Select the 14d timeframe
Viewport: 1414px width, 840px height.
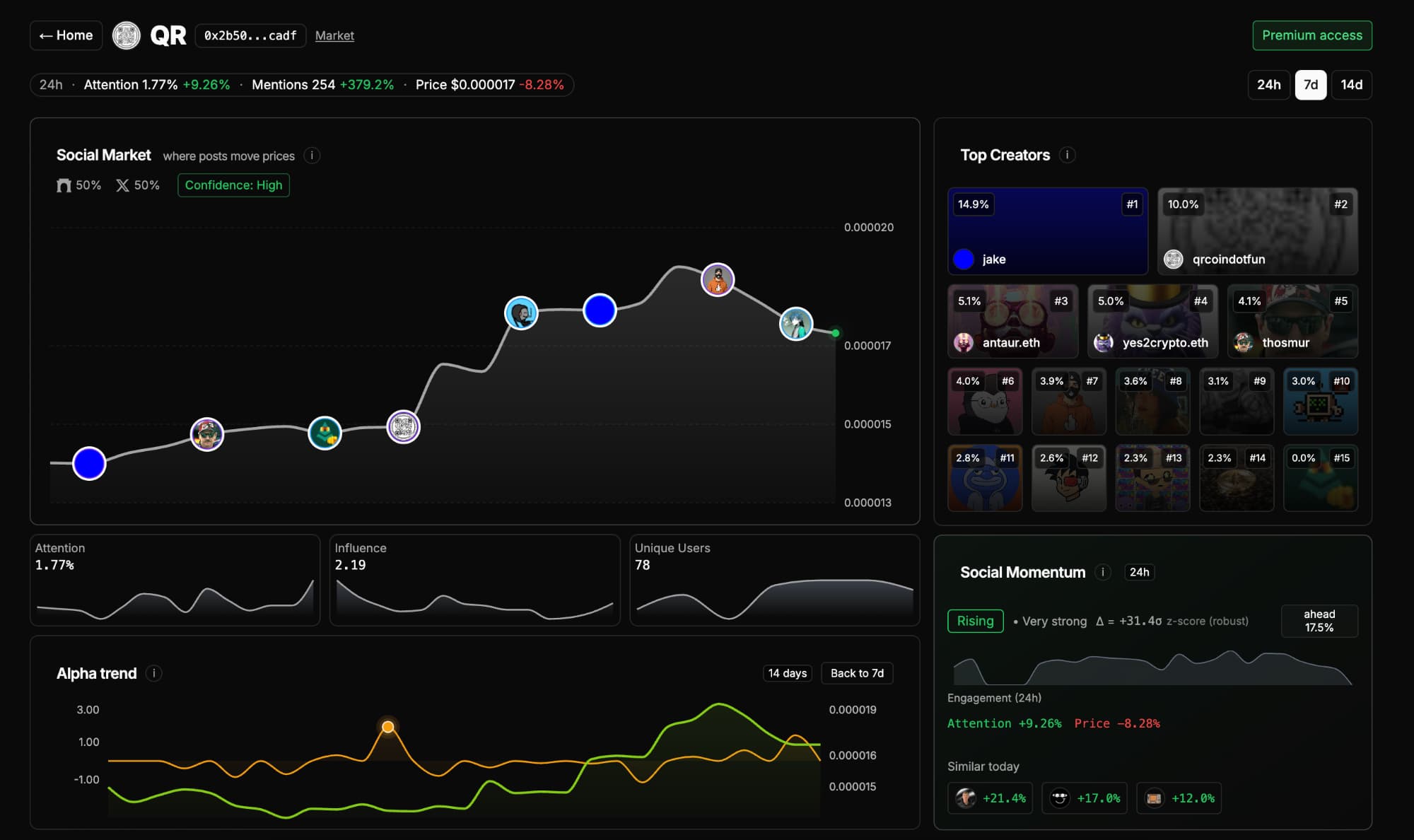click(x=1351, y=85)
